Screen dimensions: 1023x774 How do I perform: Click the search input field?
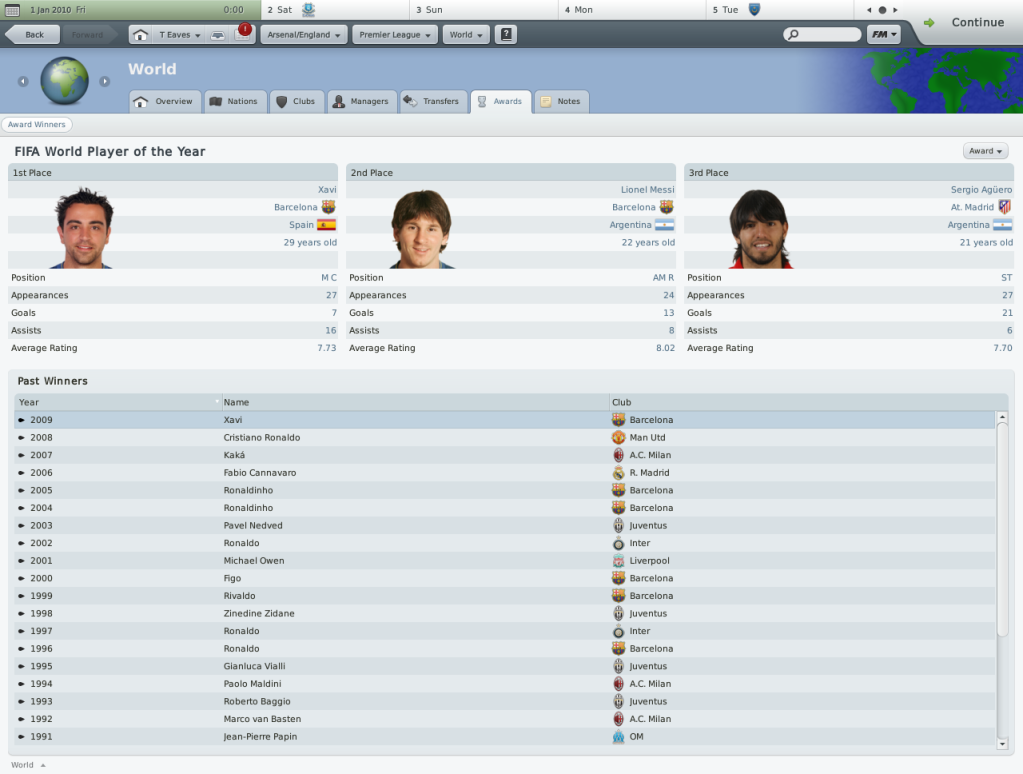coord(822,35)
